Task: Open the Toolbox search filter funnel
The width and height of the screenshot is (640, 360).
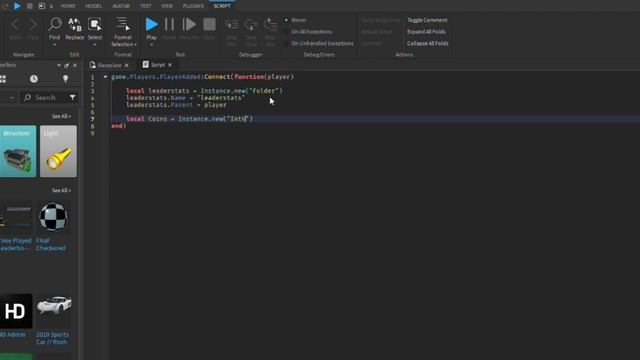Action: pos(72,97)
